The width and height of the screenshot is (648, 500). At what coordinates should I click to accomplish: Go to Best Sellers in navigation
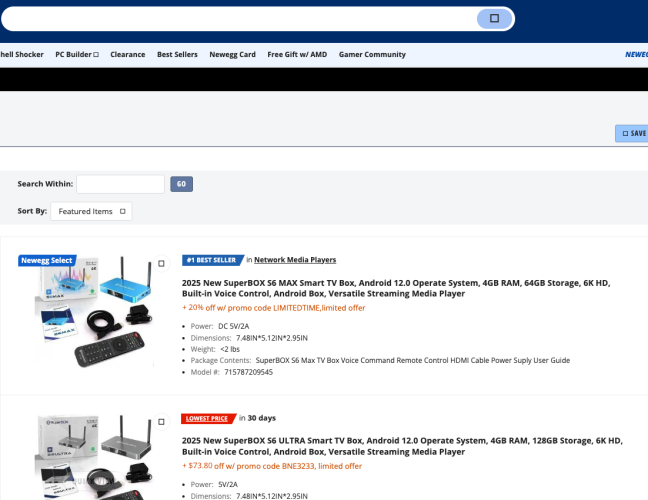[x=177, y=54]
